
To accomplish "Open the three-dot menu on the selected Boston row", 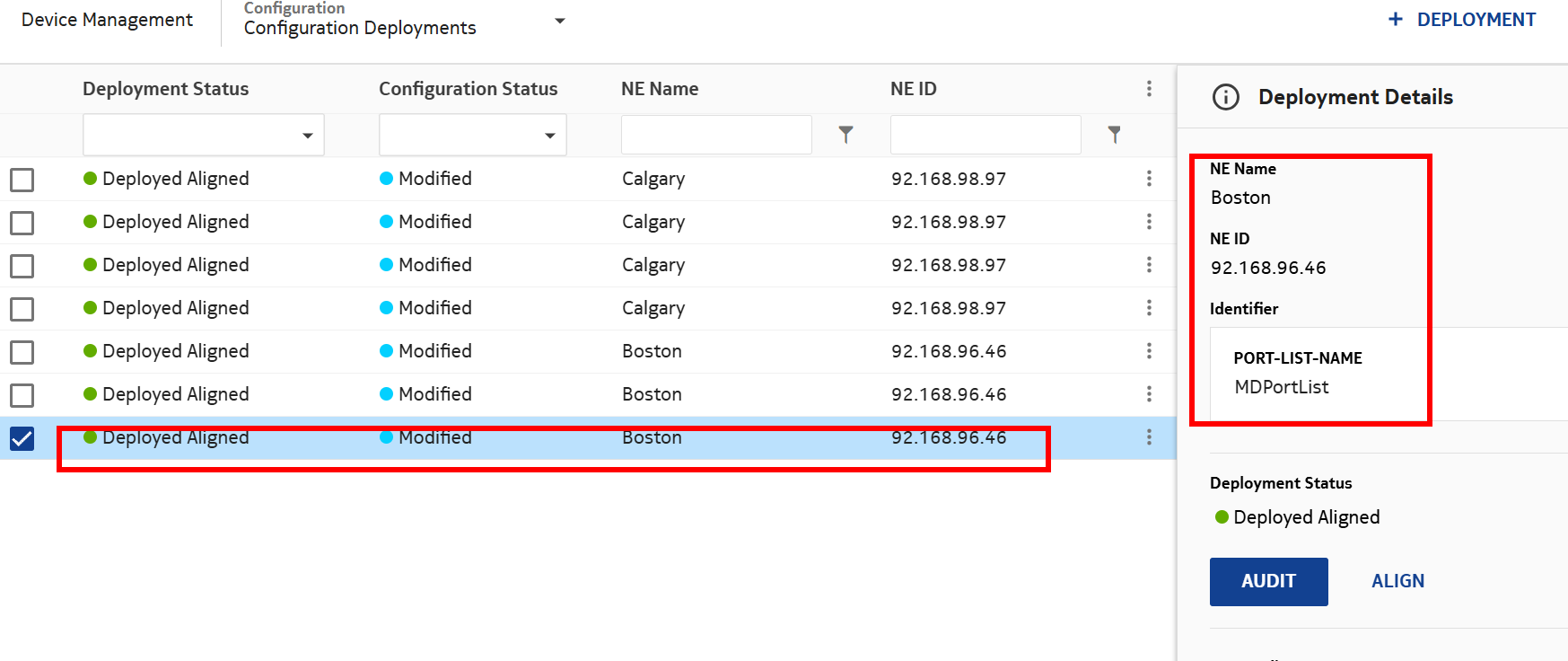I will 1149,437.
